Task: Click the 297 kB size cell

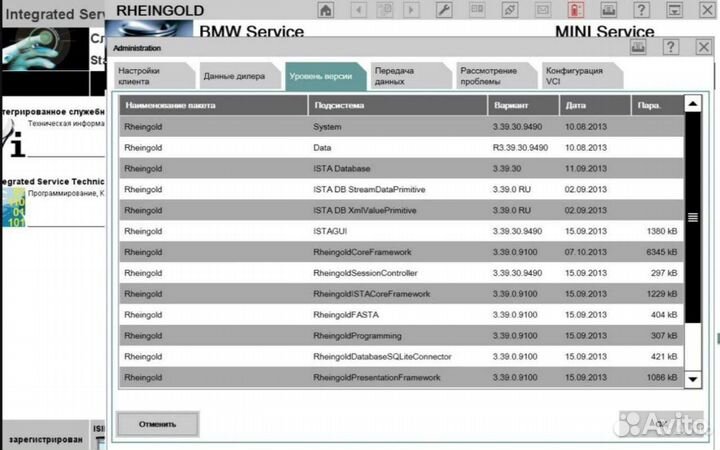Action: (664, 273)
